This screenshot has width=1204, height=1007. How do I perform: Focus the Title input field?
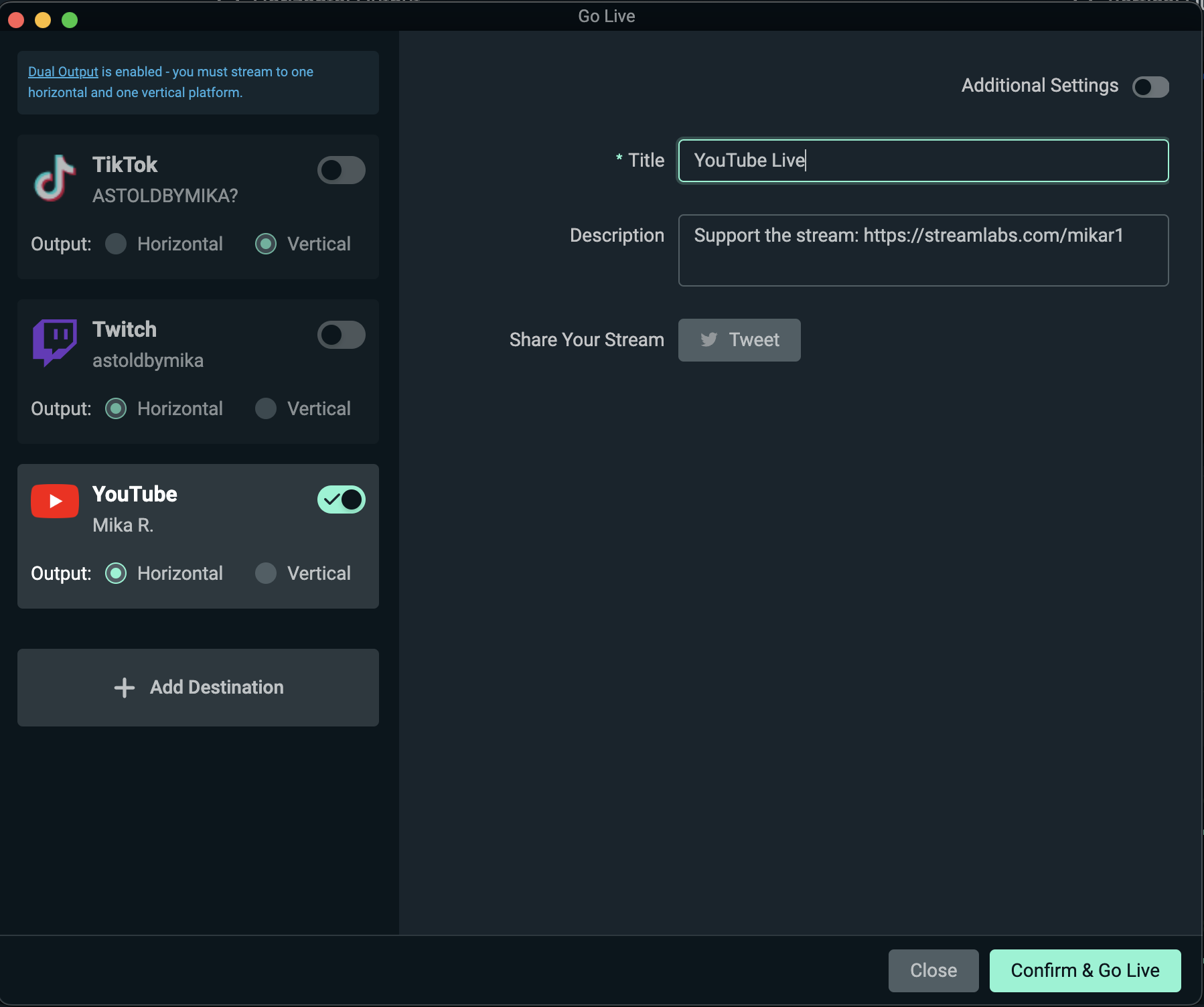click(x=923, y=161)
